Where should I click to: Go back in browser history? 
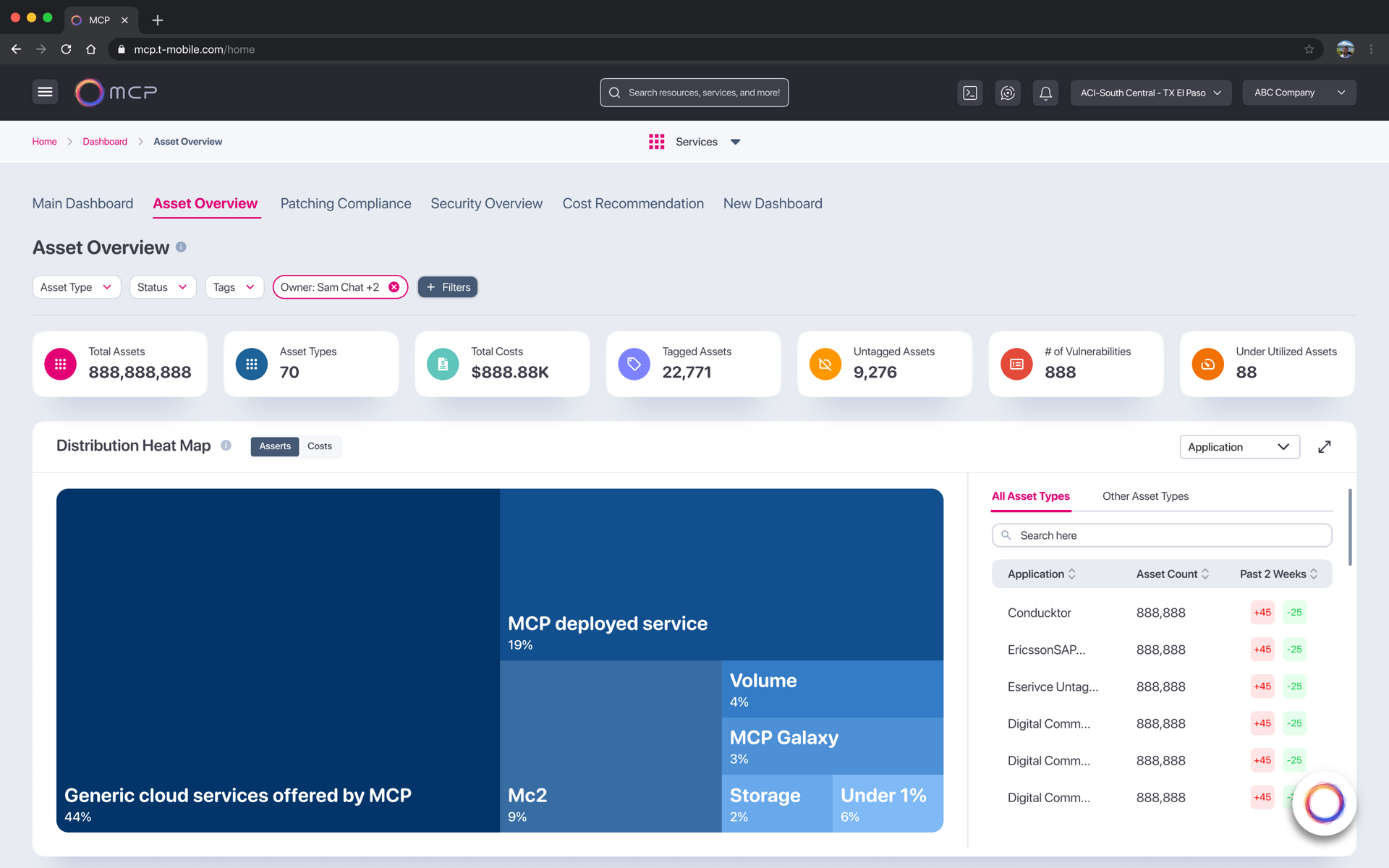click(16, 49)
